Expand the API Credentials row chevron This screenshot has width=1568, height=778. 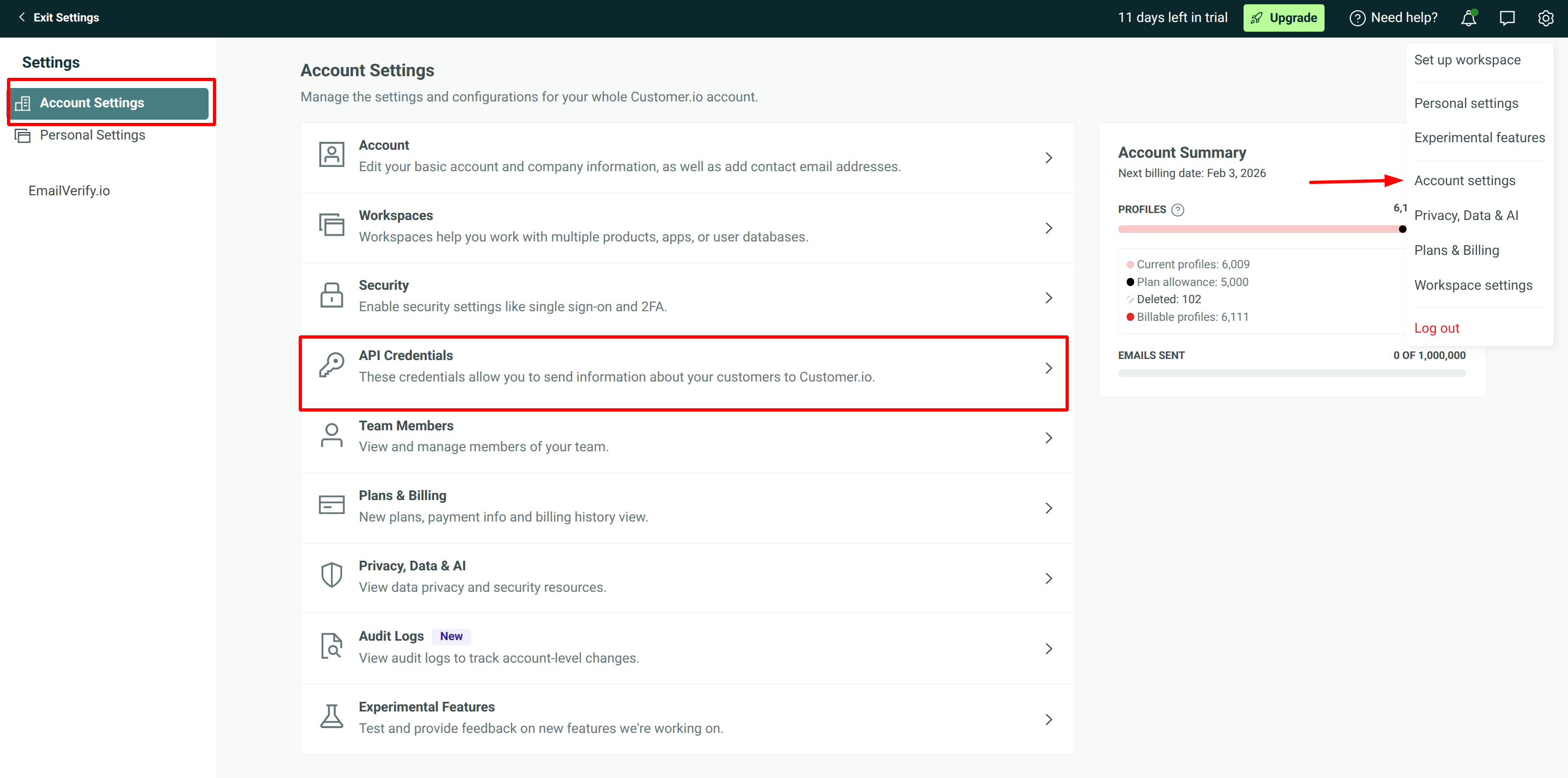point(1049,368)
